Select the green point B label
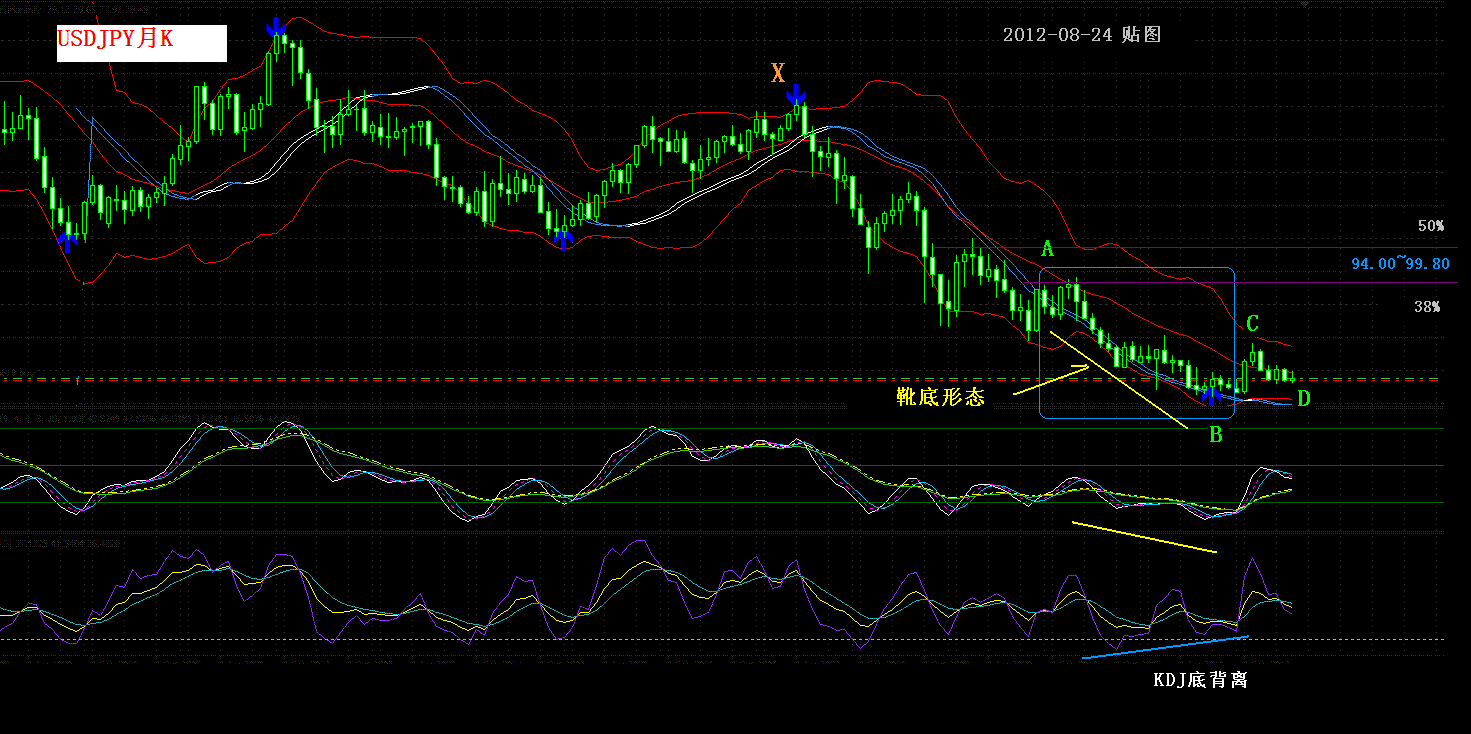Viewport: 1471px width, 734px height. [x=1216, y=435]
